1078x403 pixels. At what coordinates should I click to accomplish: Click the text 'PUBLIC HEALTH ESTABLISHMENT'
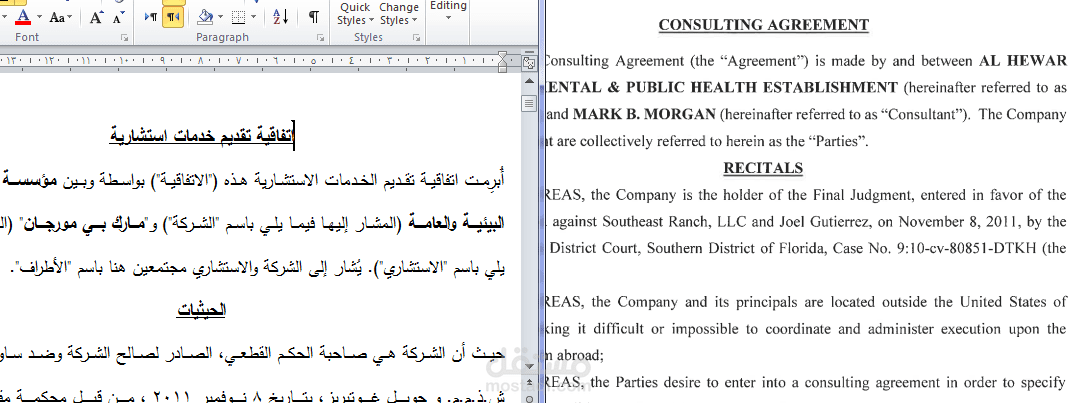point(760,87)
